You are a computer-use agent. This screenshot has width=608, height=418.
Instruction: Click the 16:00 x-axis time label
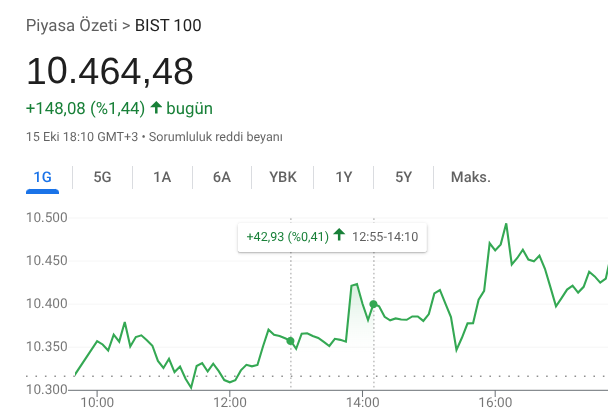tap(494, 403)
